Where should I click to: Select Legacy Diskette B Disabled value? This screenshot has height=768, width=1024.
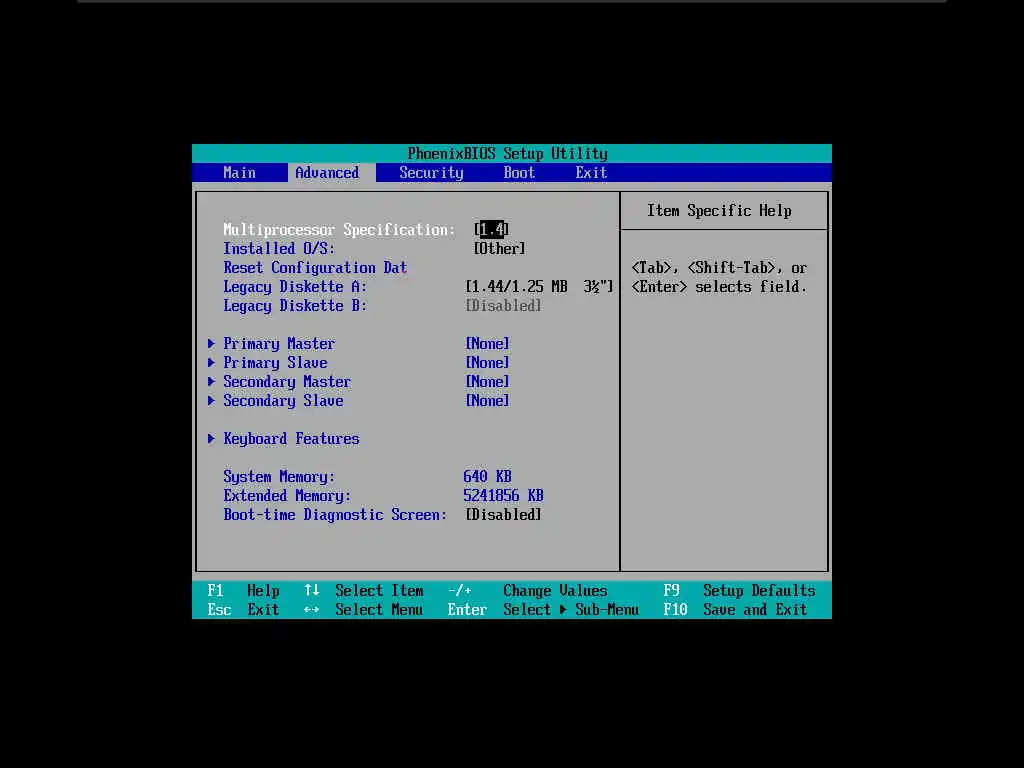click(503, 306)
